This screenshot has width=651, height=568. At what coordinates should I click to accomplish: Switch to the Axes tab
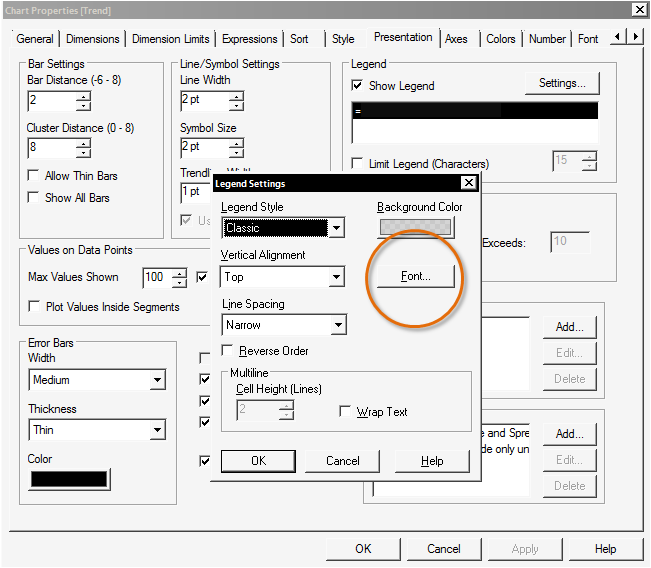click(x=456, y=39)
